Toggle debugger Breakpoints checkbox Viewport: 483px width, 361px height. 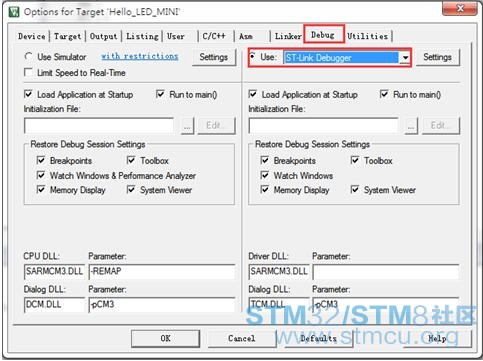(x=265, y=160)
